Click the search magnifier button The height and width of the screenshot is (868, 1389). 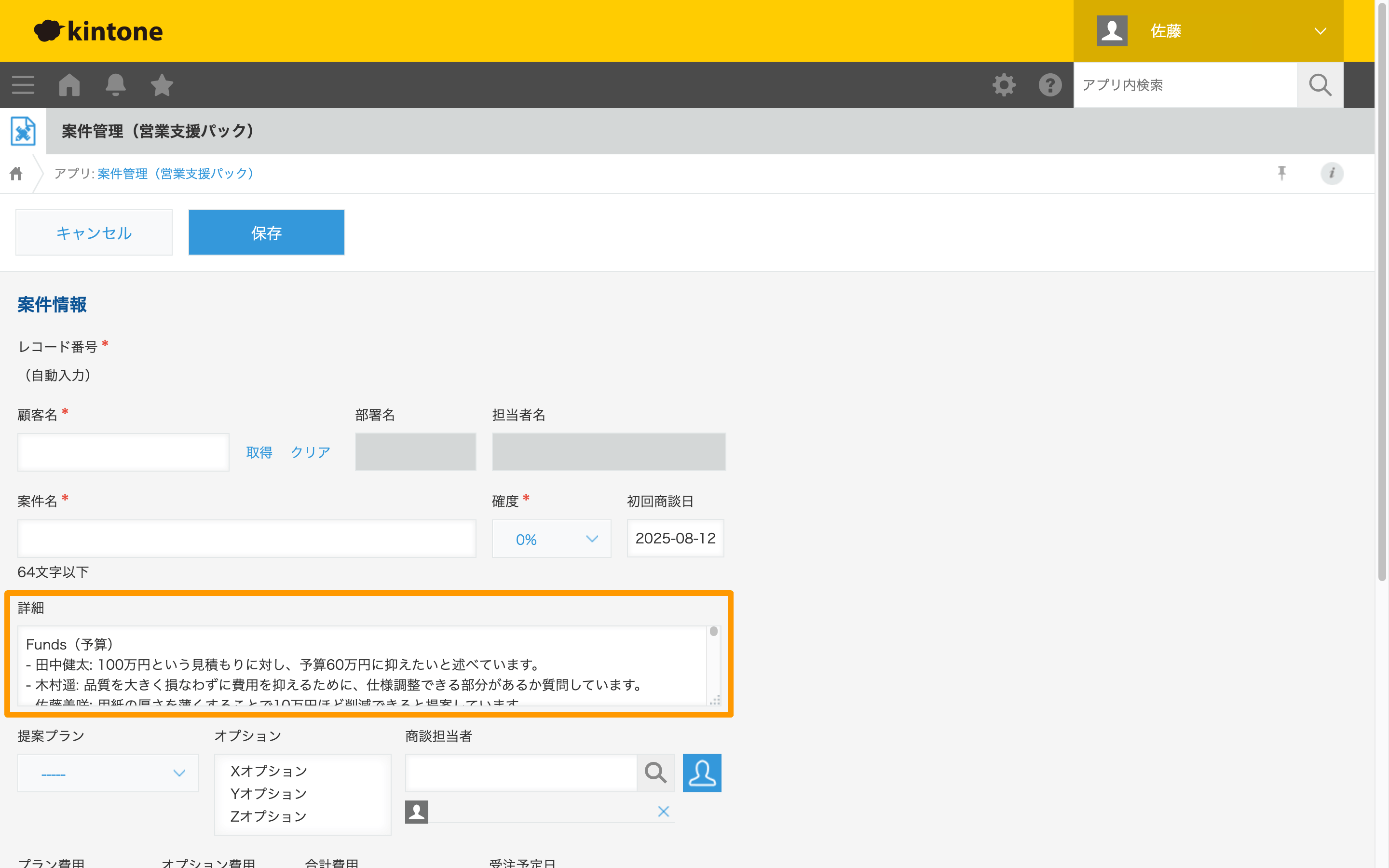(1320, 85)
